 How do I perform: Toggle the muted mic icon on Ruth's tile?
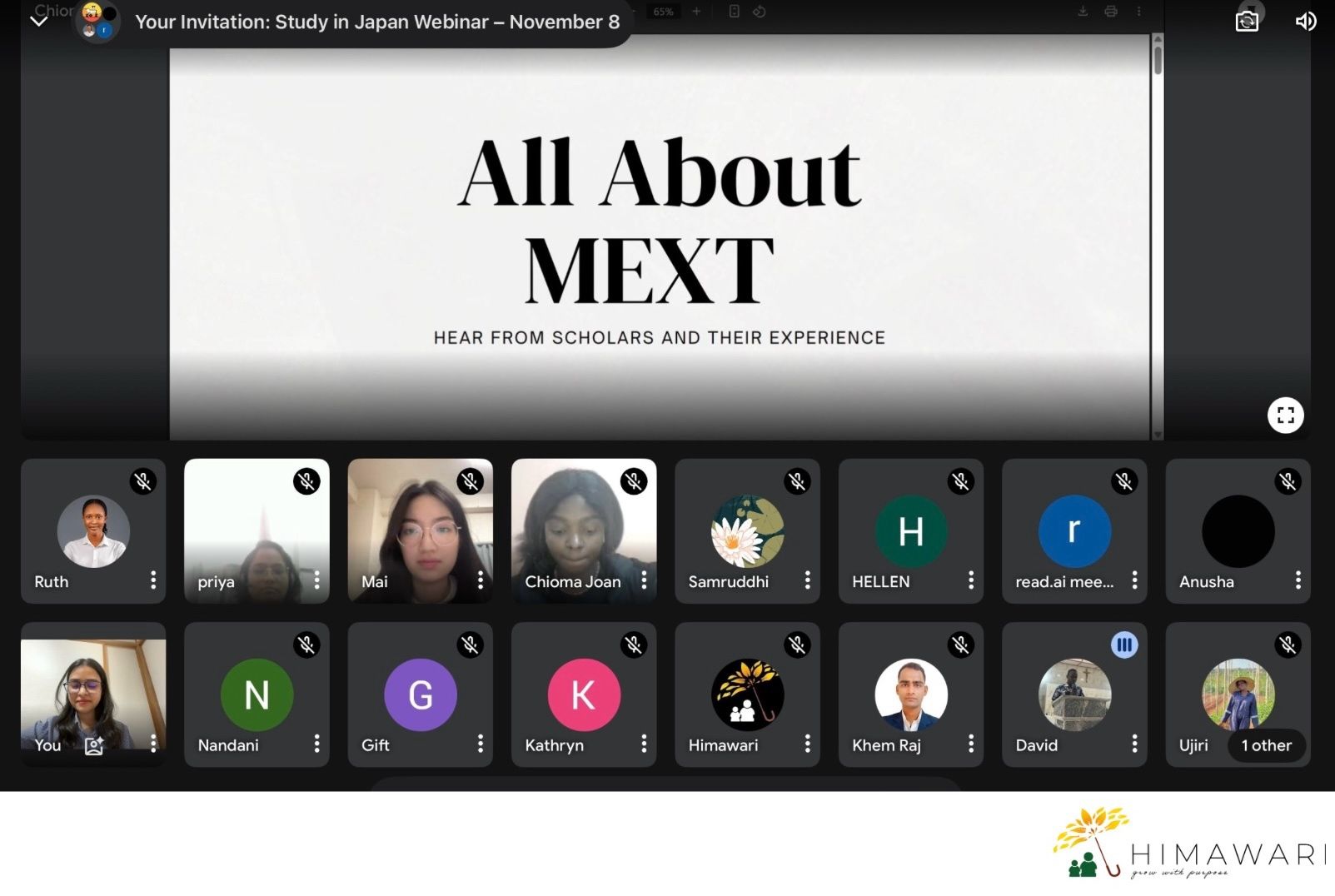pos(143,481)
